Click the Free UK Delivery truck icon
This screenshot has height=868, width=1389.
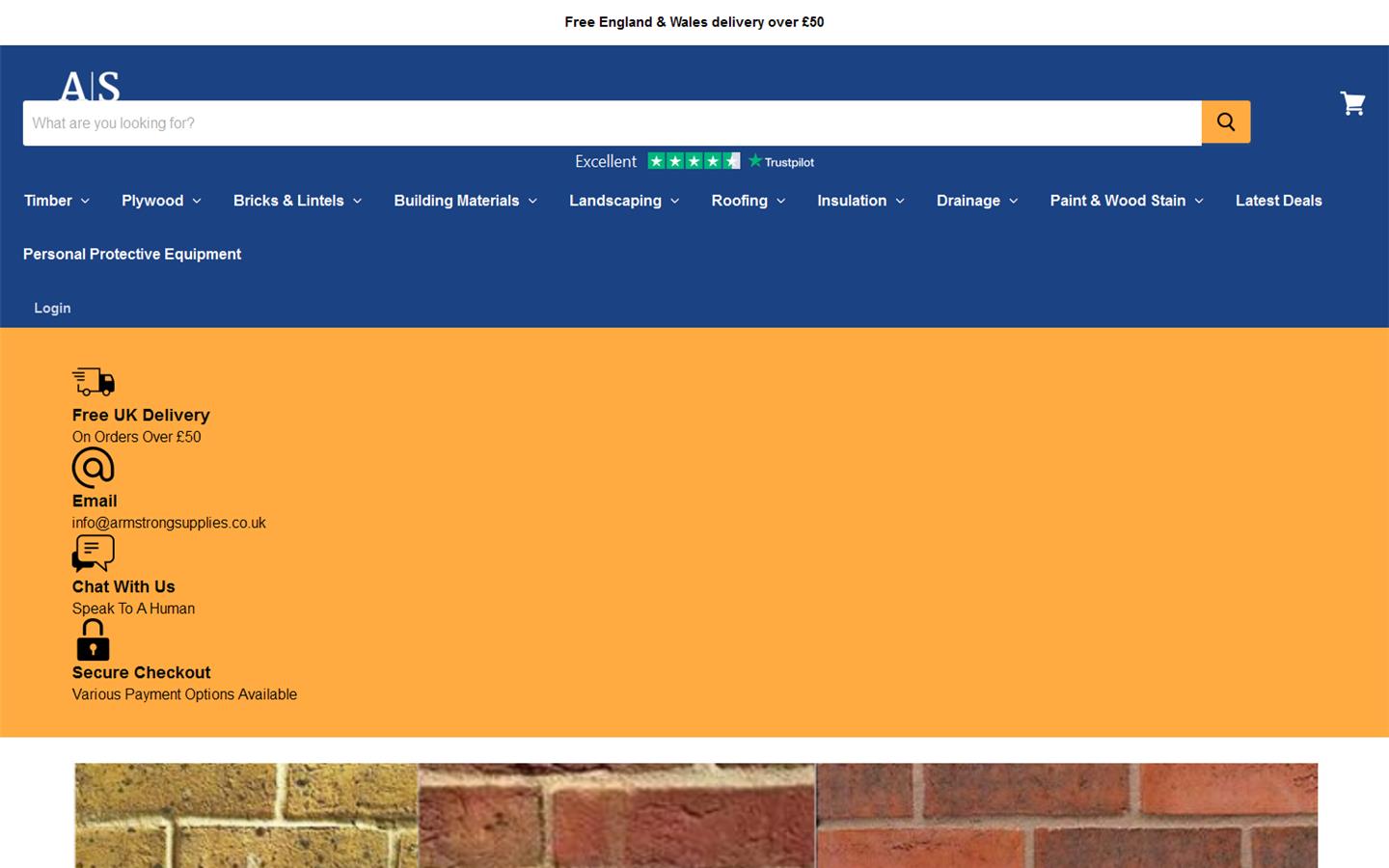93,382
